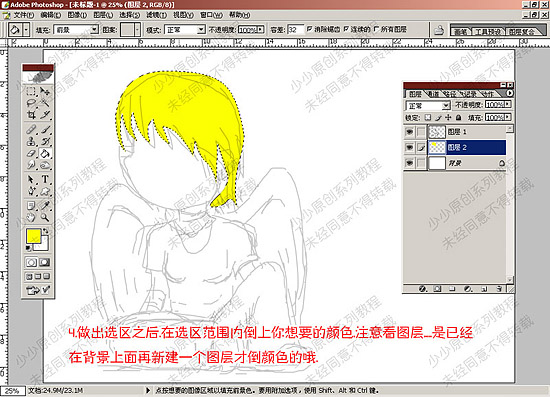The height and width of the screenshot is (397, 550).
Task: Open 填充 fill source dropdown
Action: click(94, 29)
